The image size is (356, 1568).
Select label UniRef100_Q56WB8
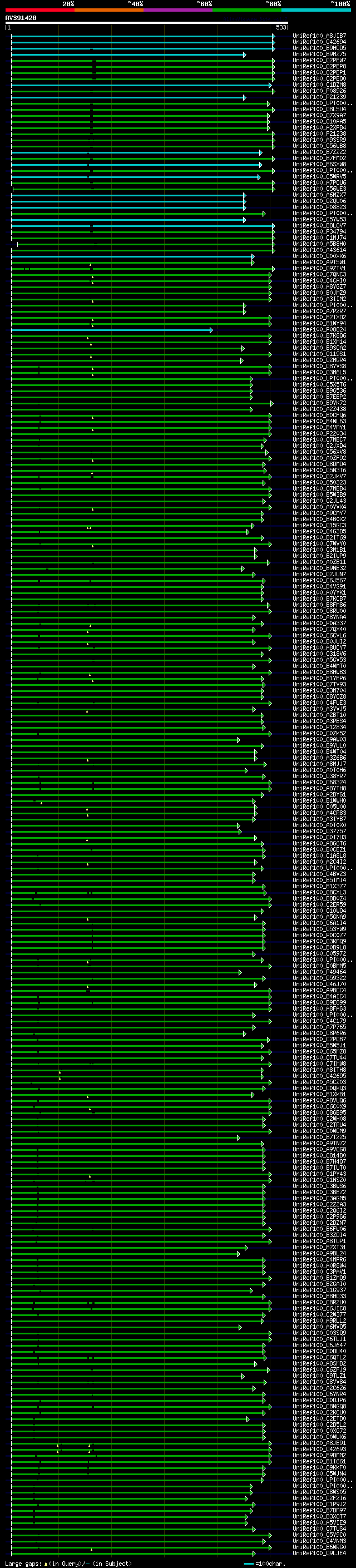(x=319, y=146)
